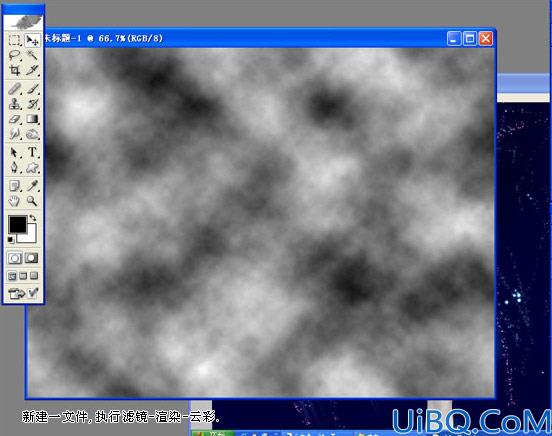This screenshot has width=552, height=436.
Task: Switch to Standard editing mode
Action: 14,258
